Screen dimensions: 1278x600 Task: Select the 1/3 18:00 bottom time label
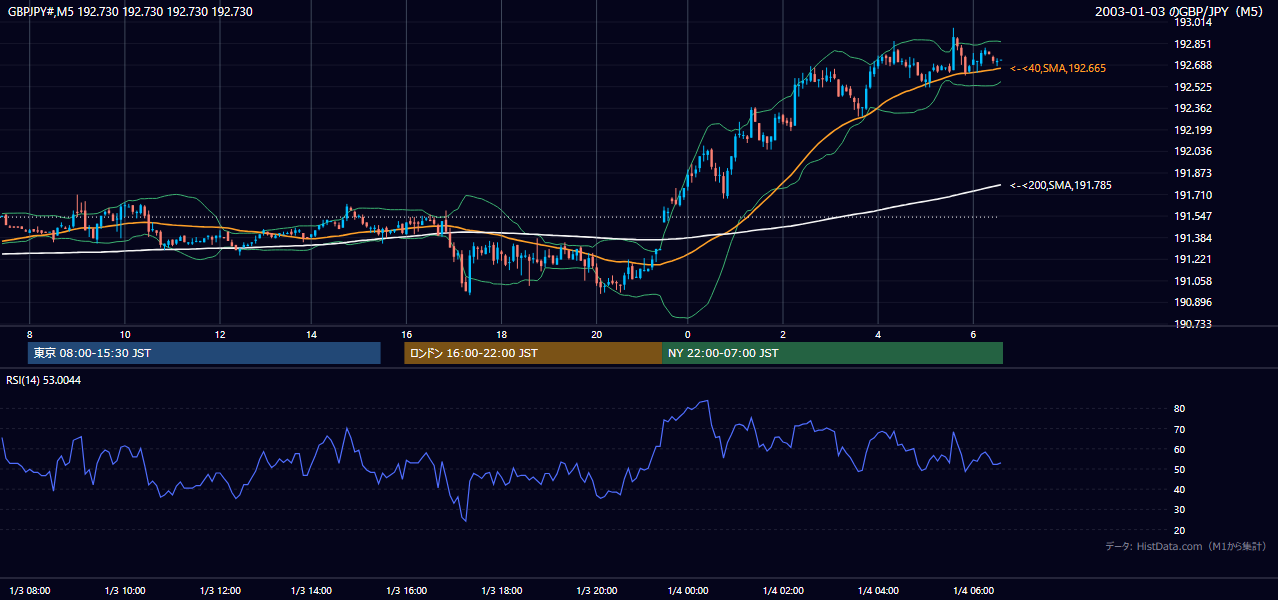coord(502,590)
